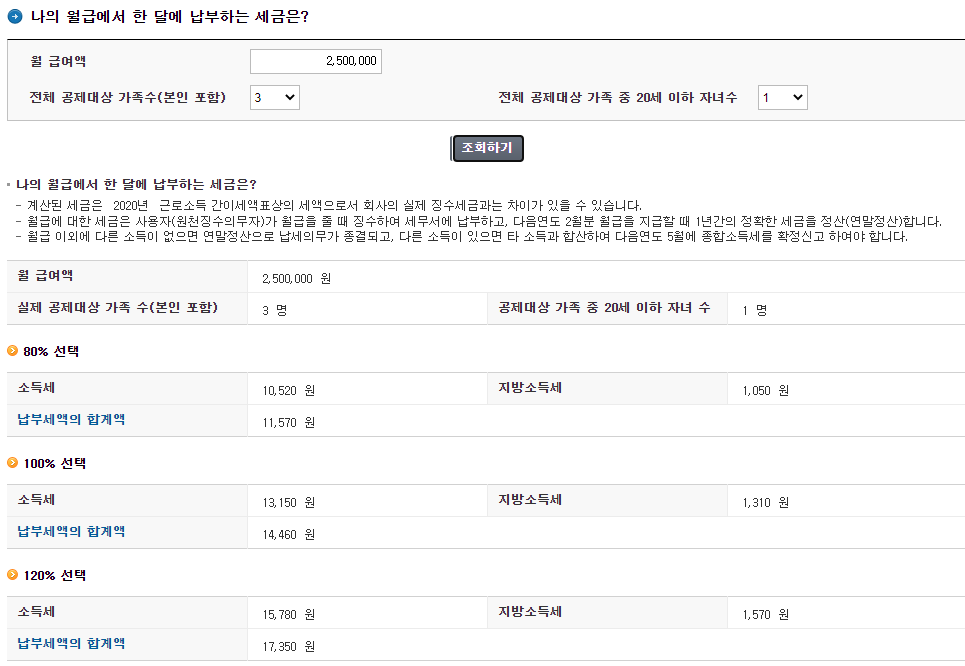965x666 pixels.
Task: Click 납부세액의 합계액 link under 80% 선택
Action: (71, 420)
